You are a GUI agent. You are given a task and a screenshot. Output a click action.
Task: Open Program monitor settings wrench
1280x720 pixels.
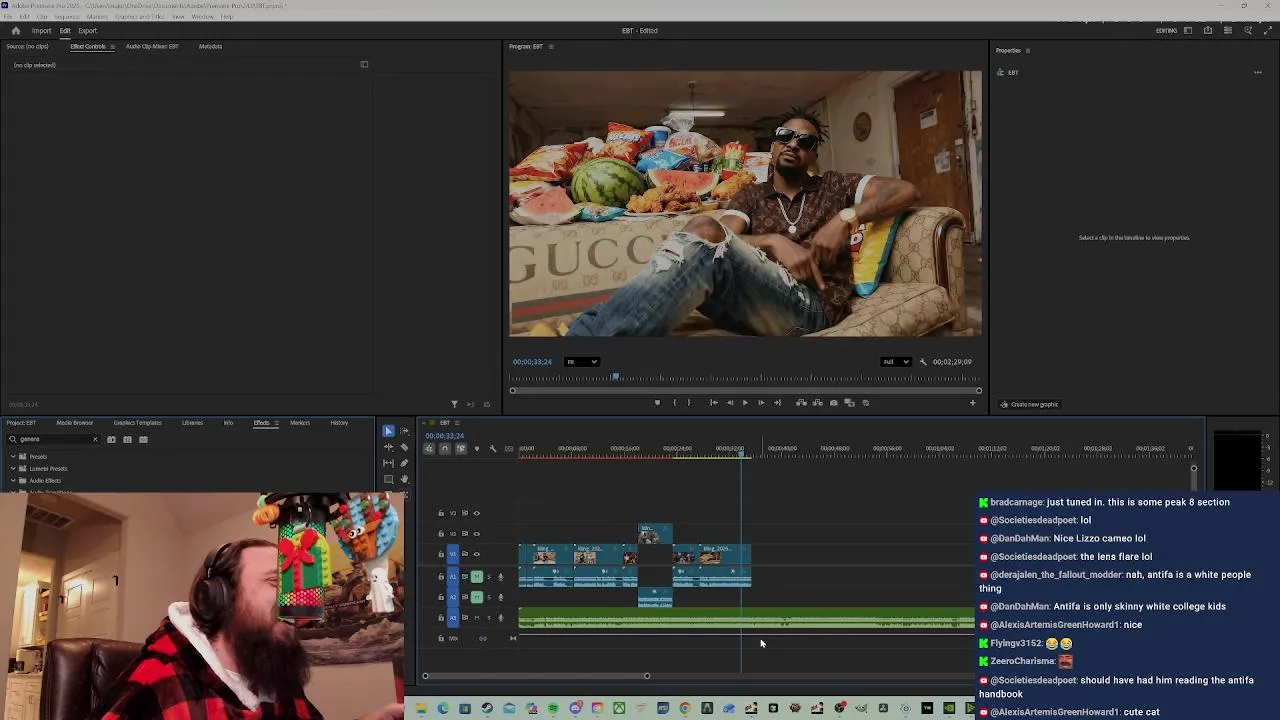(x=923, y=362)
